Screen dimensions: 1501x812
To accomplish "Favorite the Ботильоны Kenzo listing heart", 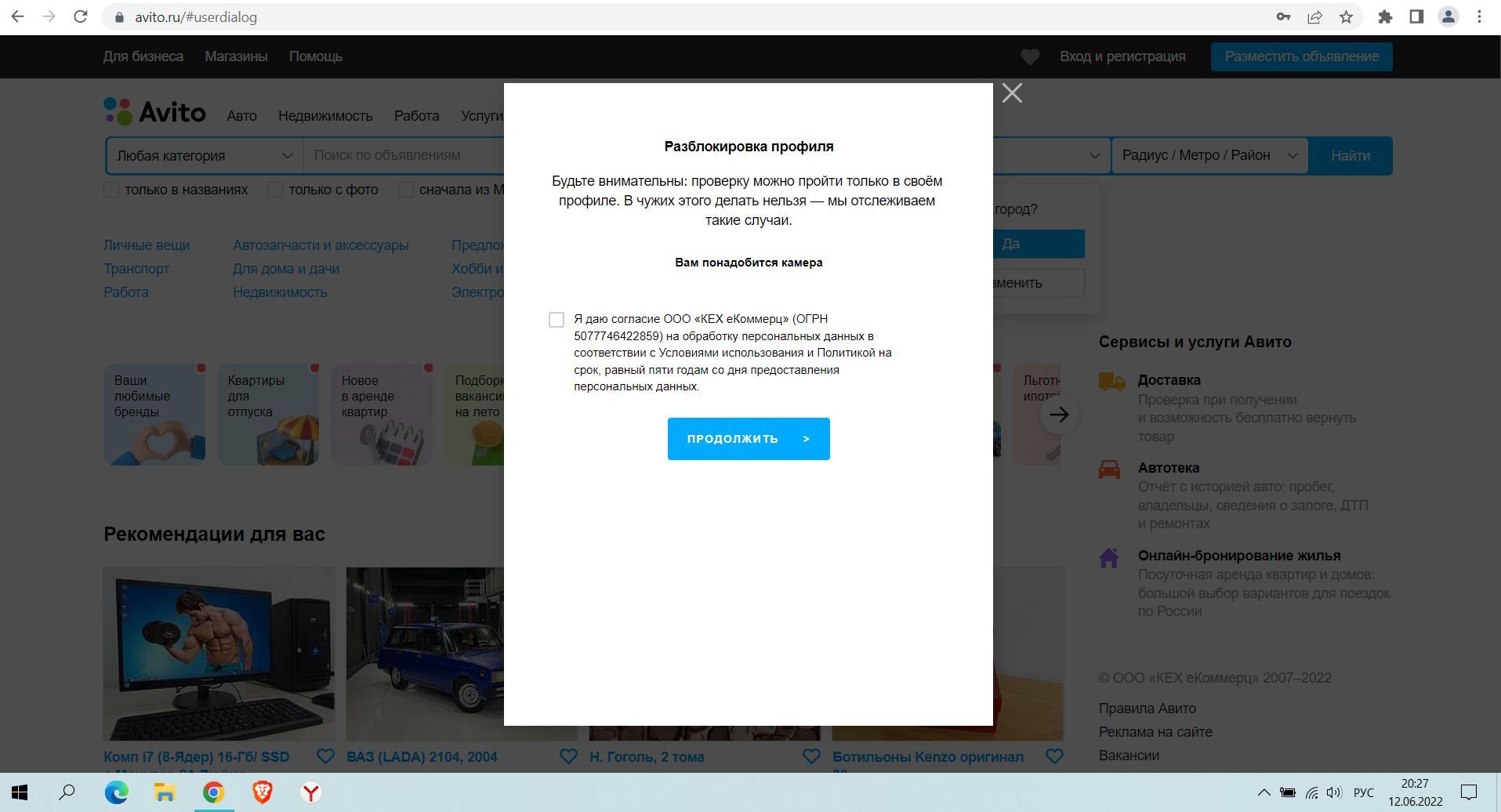I will tap(1054, 756).
